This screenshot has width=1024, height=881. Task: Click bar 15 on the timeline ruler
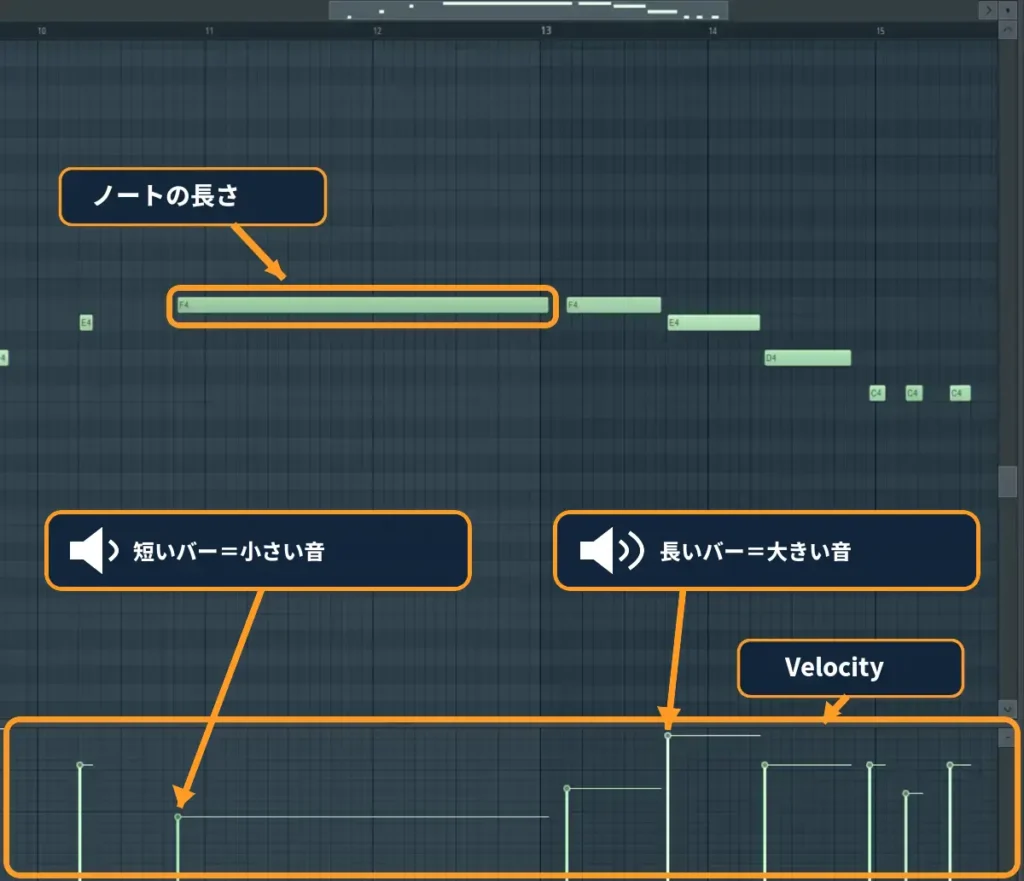coord(880,31)
